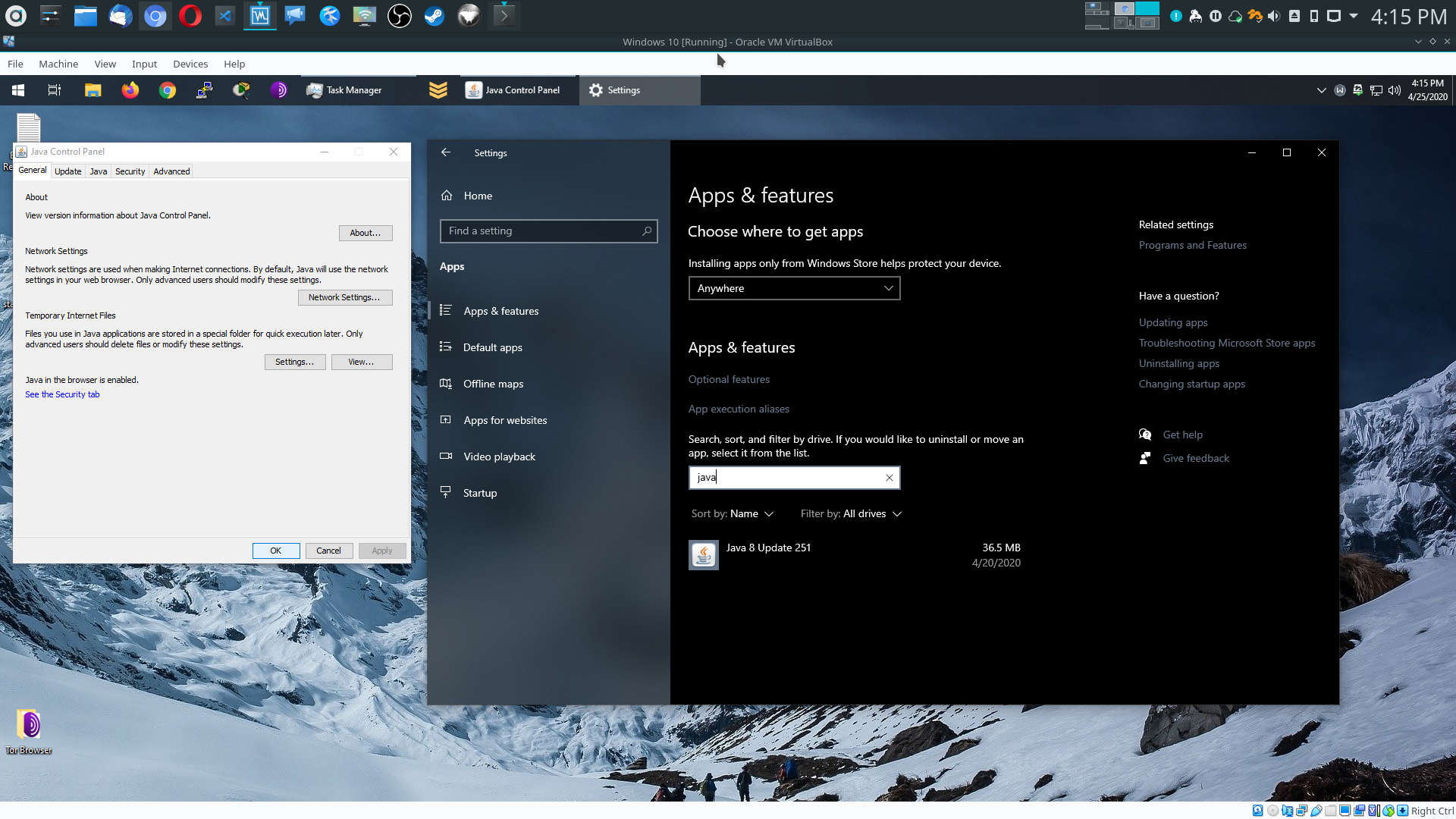Launch Firefox from the Windows taskbar
The height and width of the screenshot is (819, 1456).
tap(130, 90)
